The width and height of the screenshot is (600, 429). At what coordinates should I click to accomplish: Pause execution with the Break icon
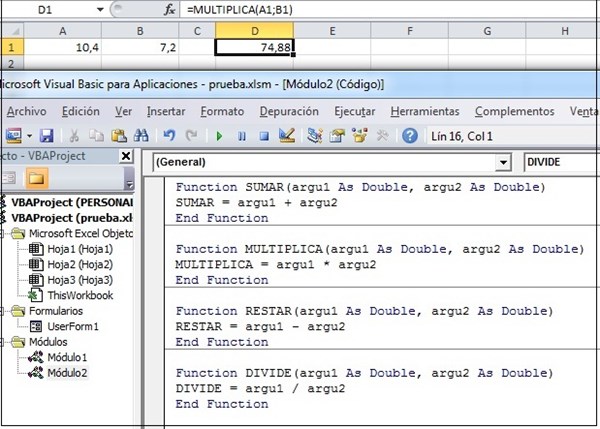point(243,135)
